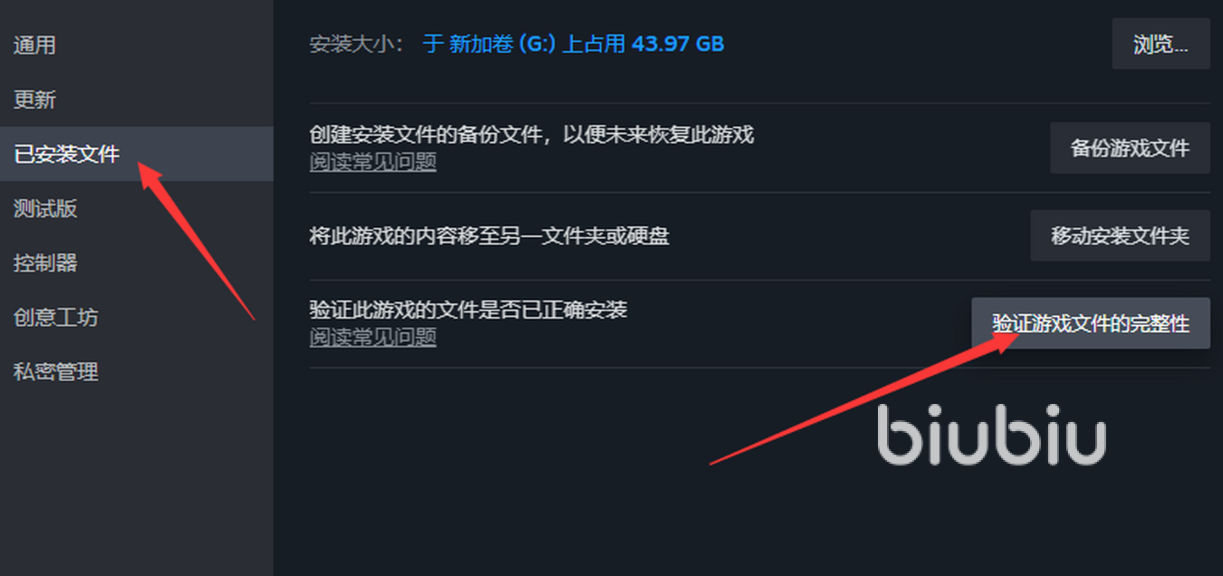
Task: Click the 移动安装文件夹 move folder button
Action: [1120, 236]
